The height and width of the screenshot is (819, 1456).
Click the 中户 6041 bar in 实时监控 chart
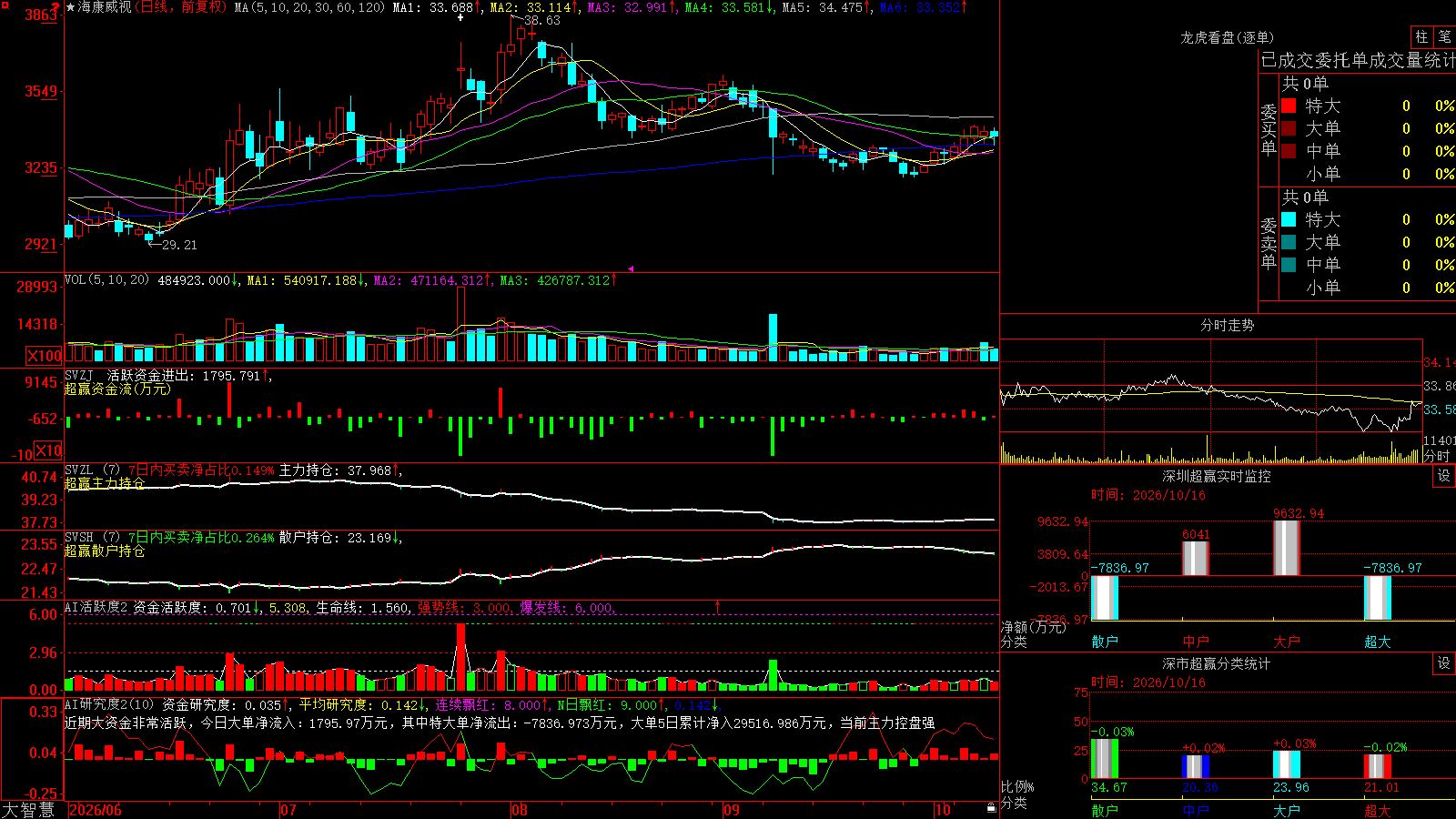coord(1196,558)
